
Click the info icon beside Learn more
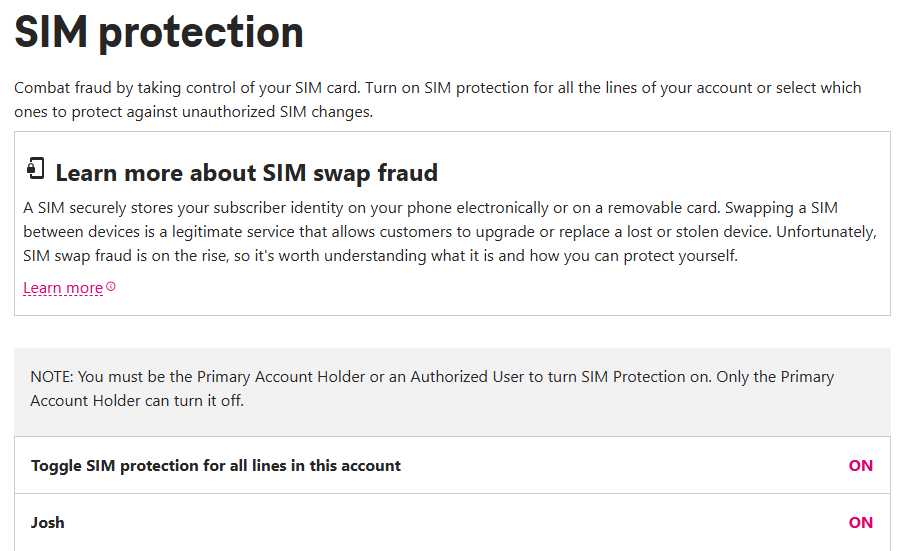[x=111, y=287]
